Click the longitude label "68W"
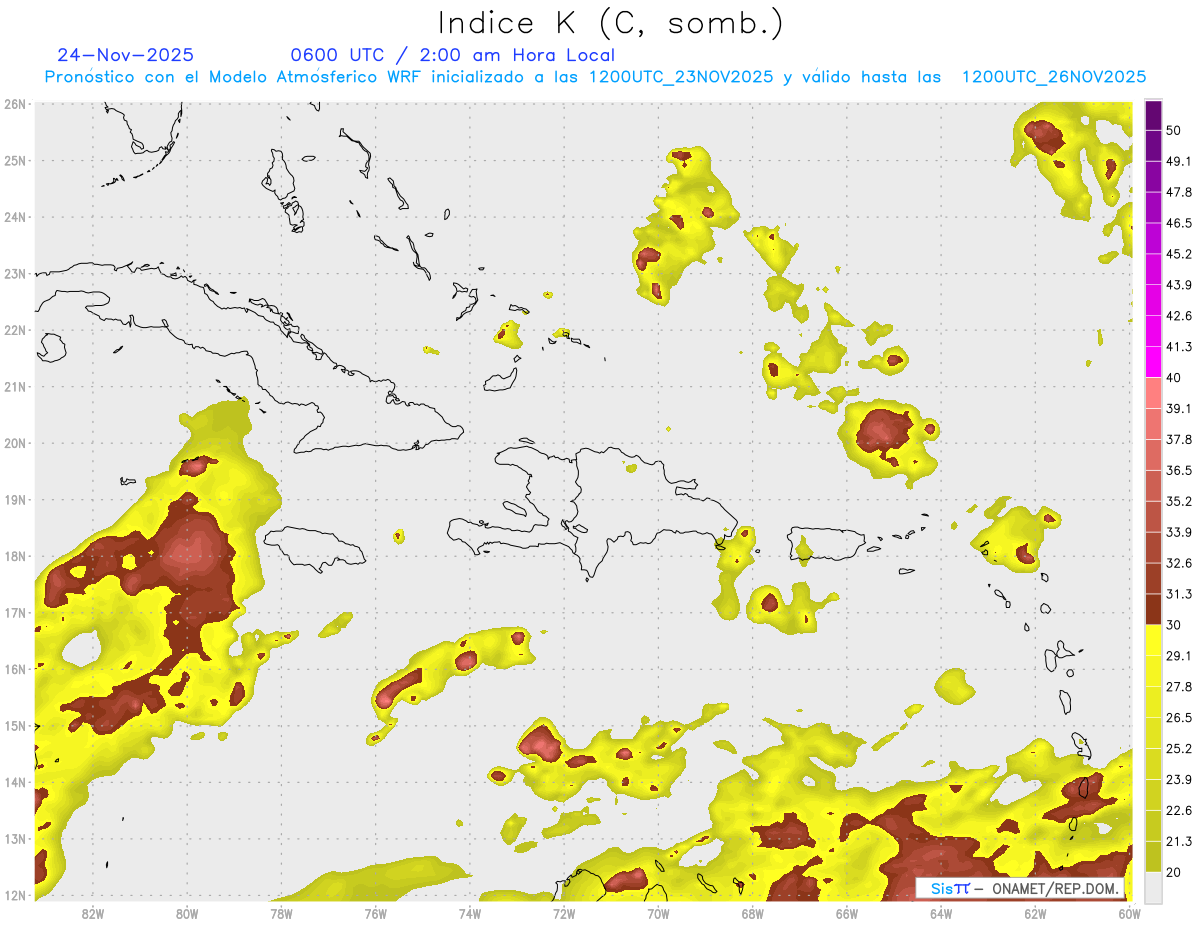Viewport: 1200px width, 927px height. click(x=752, y=913)
